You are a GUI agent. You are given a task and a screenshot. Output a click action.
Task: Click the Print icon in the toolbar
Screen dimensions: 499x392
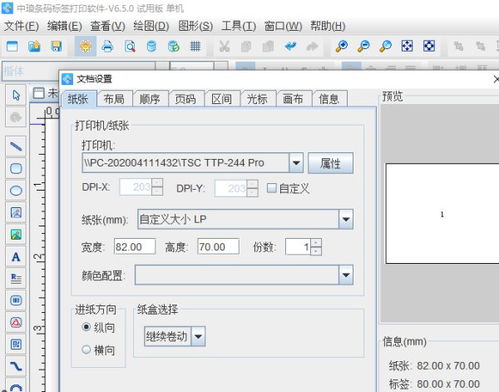click(x=107, y=46)
